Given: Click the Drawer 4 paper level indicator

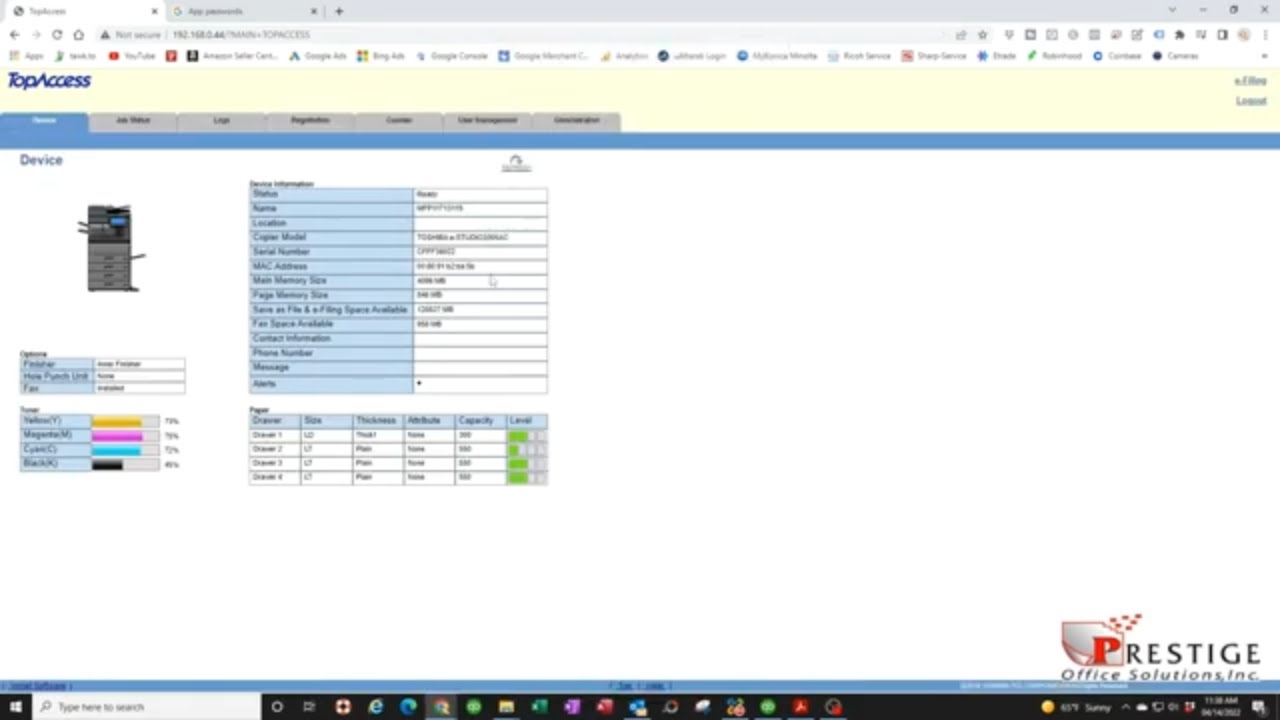Looking at the screenshot, I should (527, 478).
